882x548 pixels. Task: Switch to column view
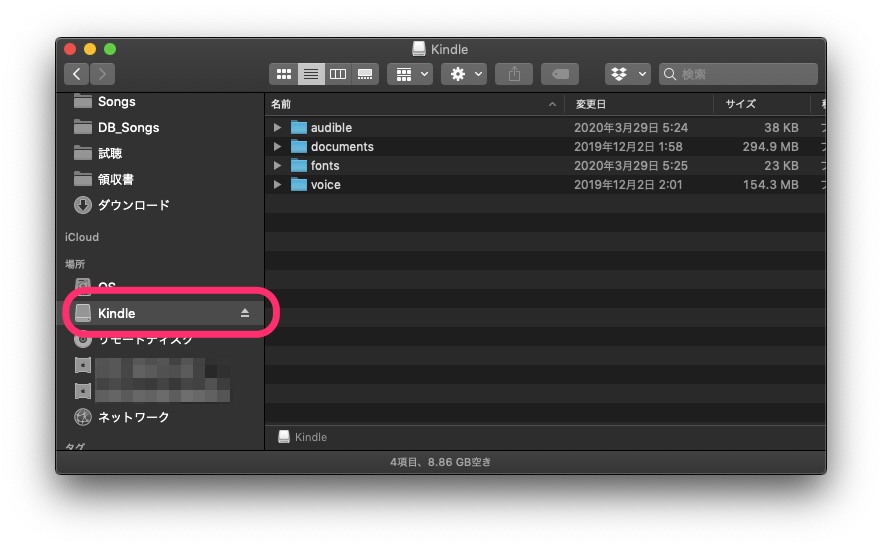(338, 74)
